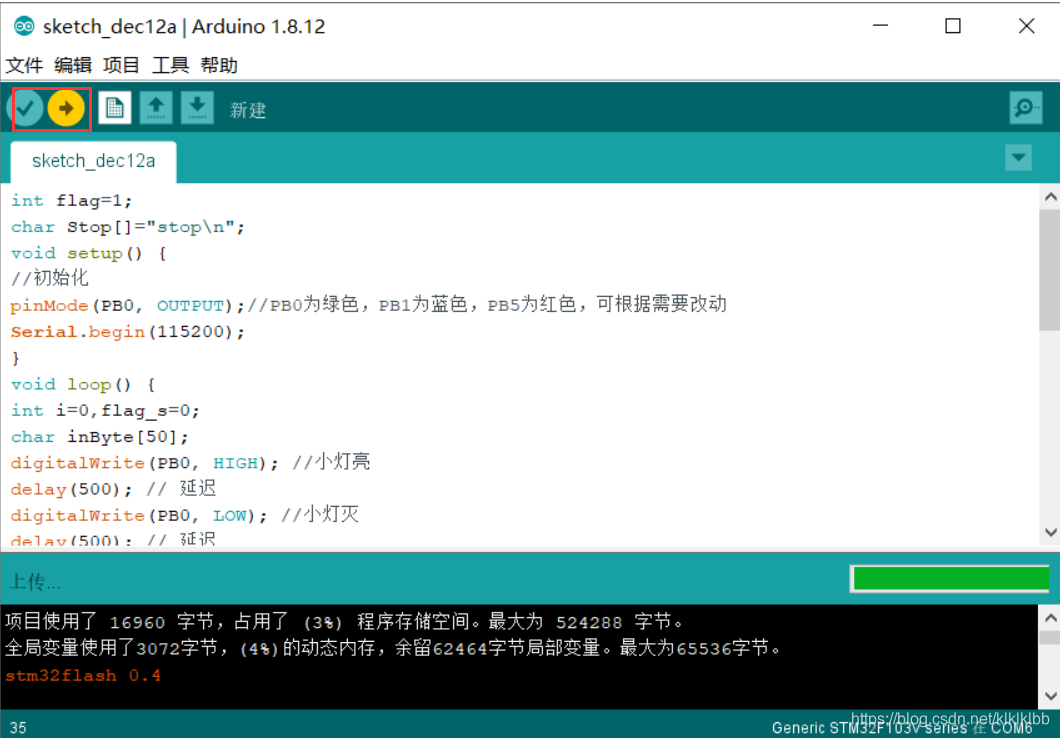Click the 'sketch_dec12a | Arduino 1.8.12' window title
Viewport: 1060px width, 738px height.
[x=184, y=26]
